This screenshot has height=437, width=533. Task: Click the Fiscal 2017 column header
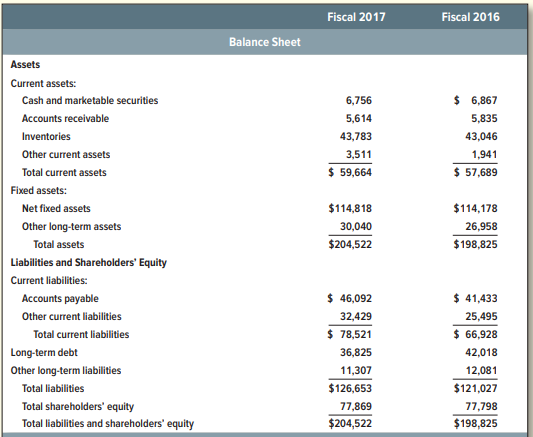tap(356, 17)
